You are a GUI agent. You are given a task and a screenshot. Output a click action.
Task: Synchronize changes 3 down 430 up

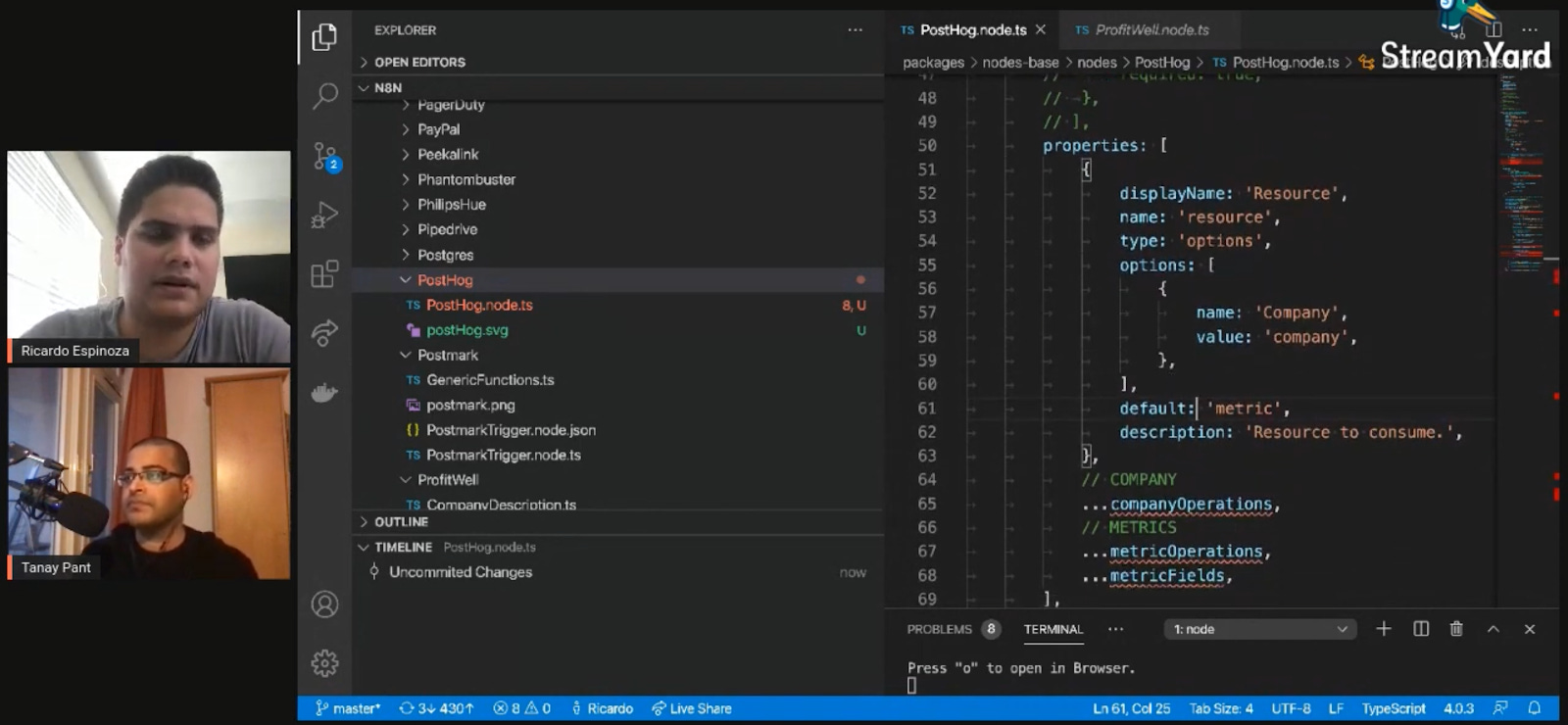[x=436, y=708]
